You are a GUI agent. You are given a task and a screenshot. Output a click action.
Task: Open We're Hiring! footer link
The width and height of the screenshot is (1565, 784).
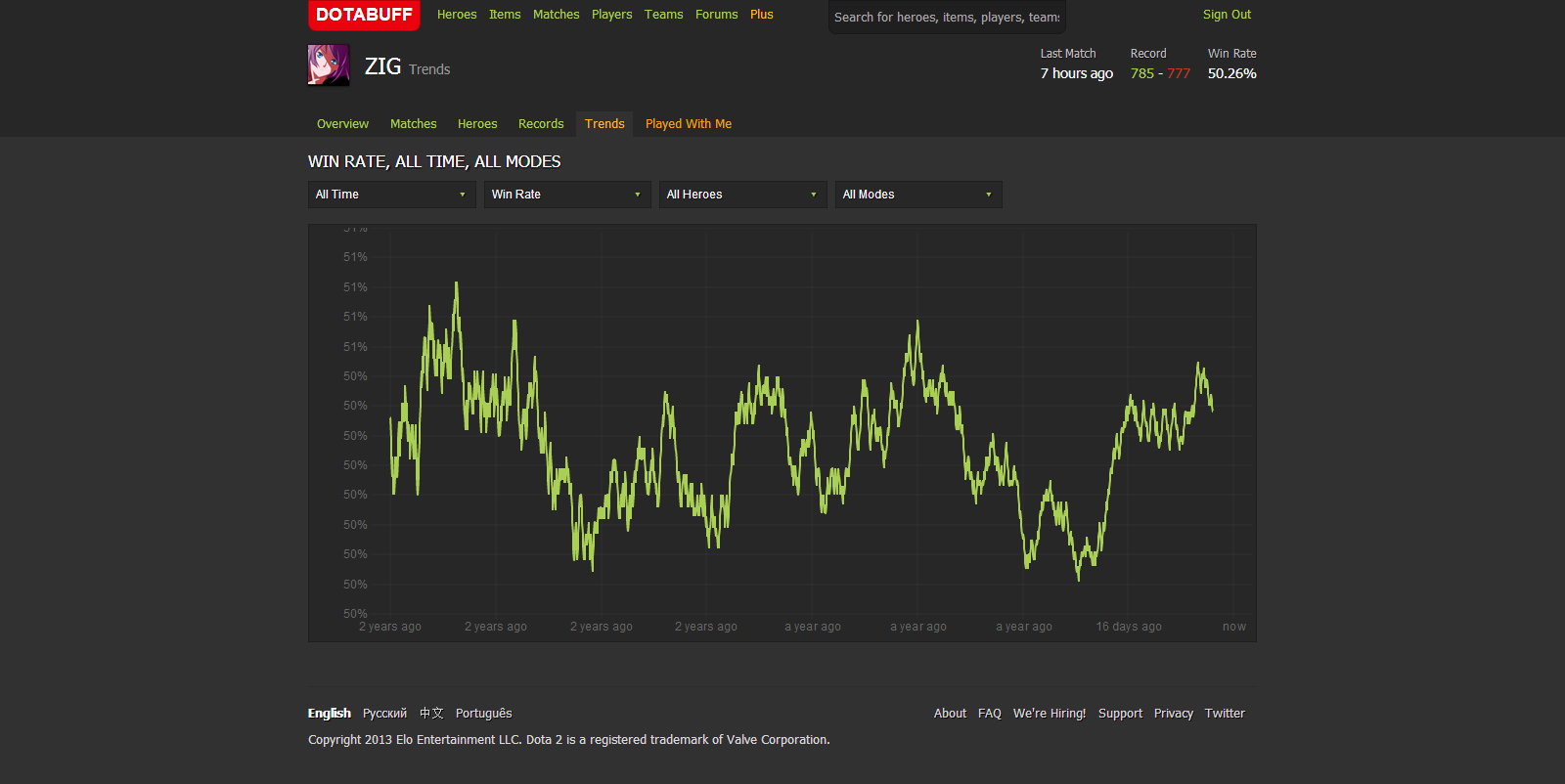(1050, 714)
